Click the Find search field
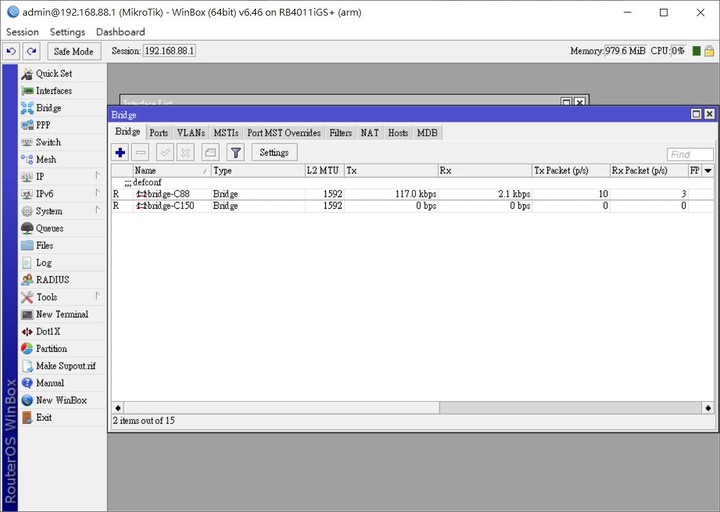Screen dimensions: 720x512 coord(690,155)
